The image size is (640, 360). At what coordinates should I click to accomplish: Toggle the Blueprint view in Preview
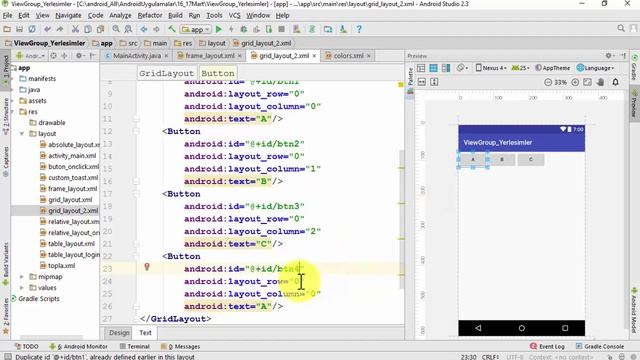(x=433, y=68)
